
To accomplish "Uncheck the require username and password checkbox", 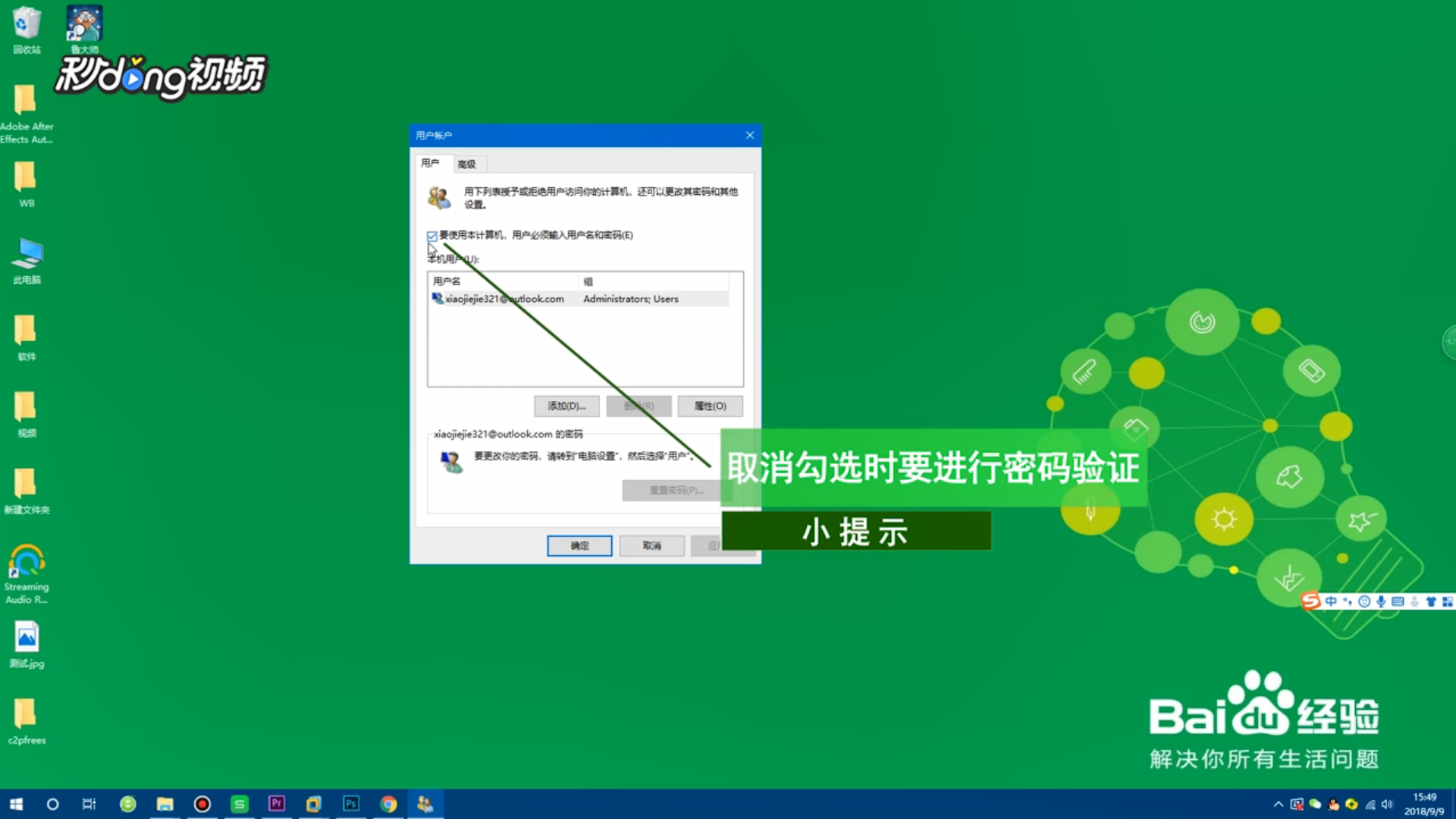I will pos(432,236).
